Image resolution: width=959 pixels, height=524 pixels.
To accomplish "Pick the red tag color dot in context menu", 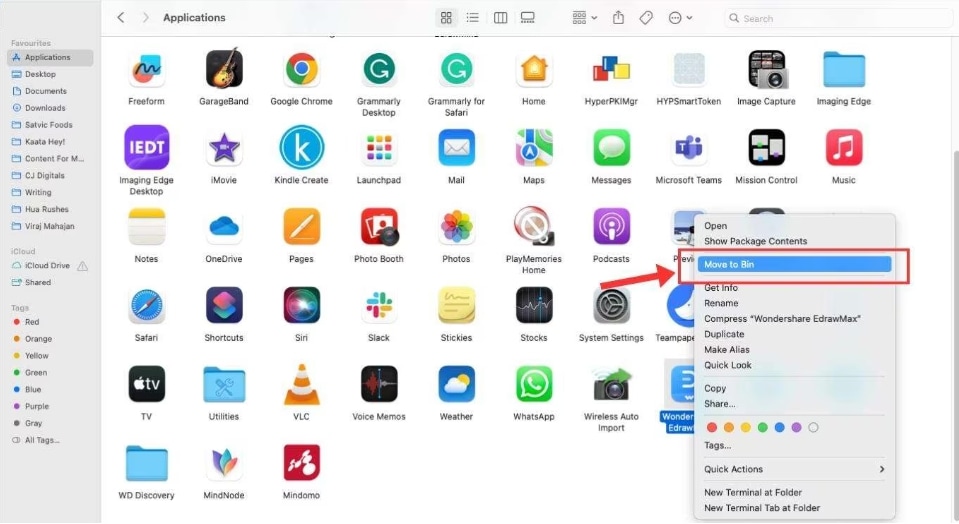I will (x=711, y=427).
